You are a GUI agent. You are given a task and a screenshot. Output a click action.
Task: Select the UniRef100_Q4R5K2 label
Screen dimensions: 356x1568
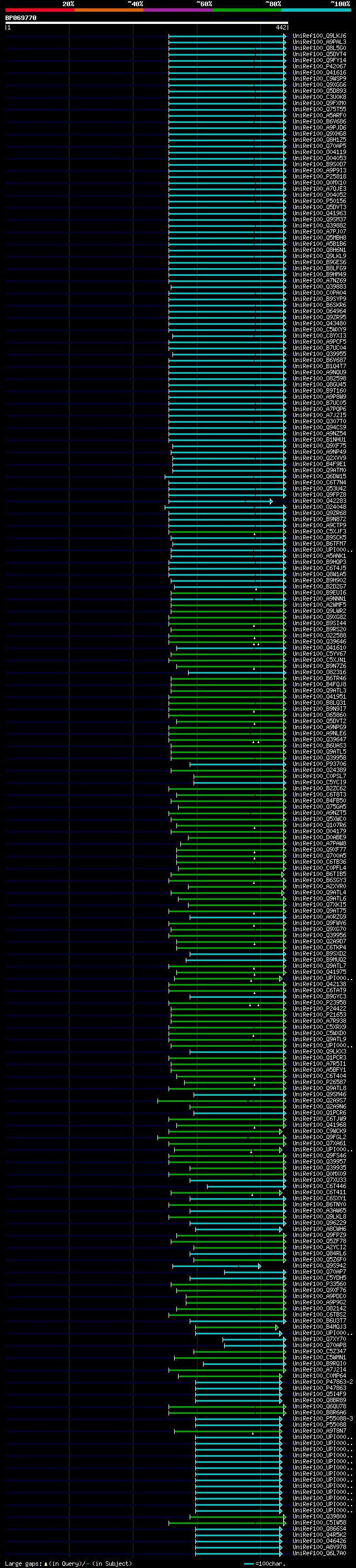coord(319,1535)
